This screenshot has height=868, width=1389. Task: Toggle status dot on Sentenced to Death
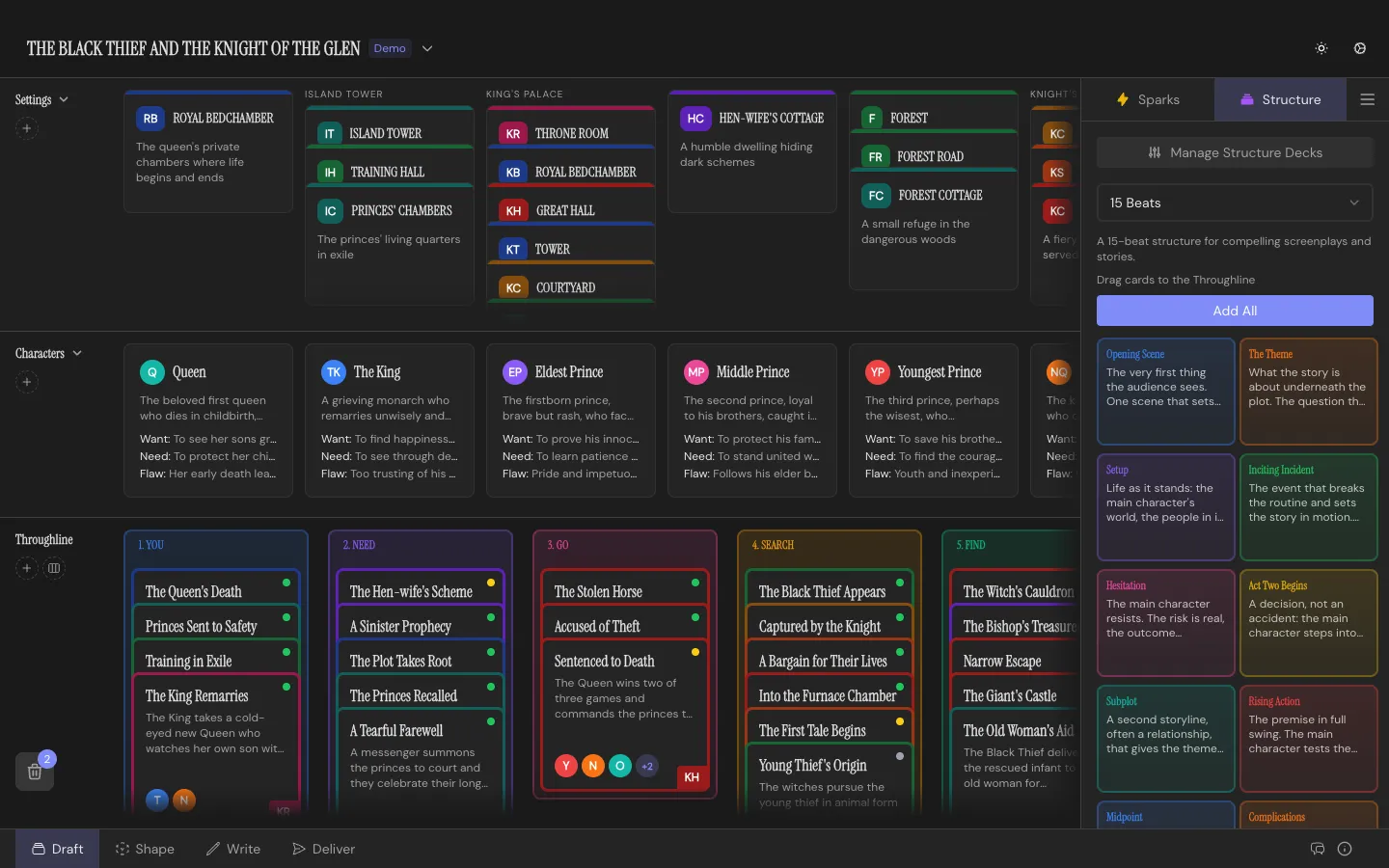coord(695,652)
